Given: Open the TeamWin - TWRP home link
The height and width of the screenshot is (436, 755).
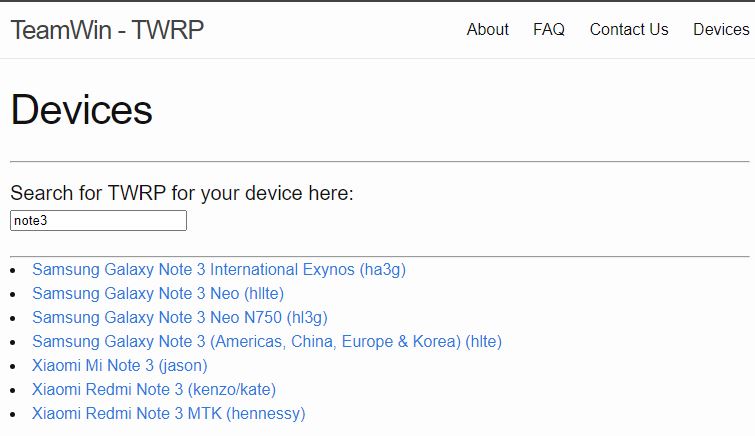Looking at the screenshot, I should tap(107, 30).
